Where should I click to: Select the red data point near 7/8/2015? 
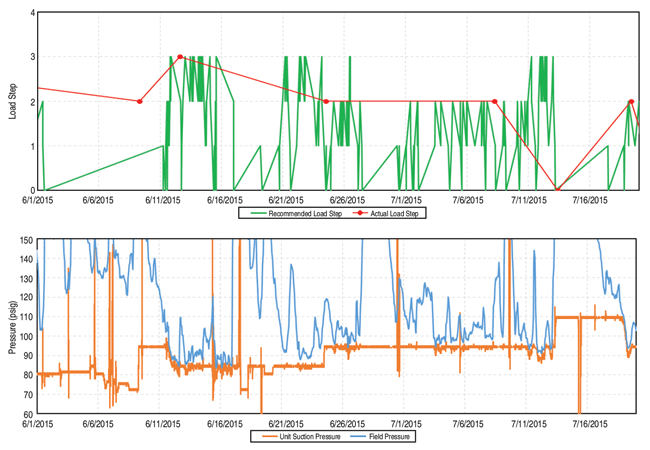495,101
